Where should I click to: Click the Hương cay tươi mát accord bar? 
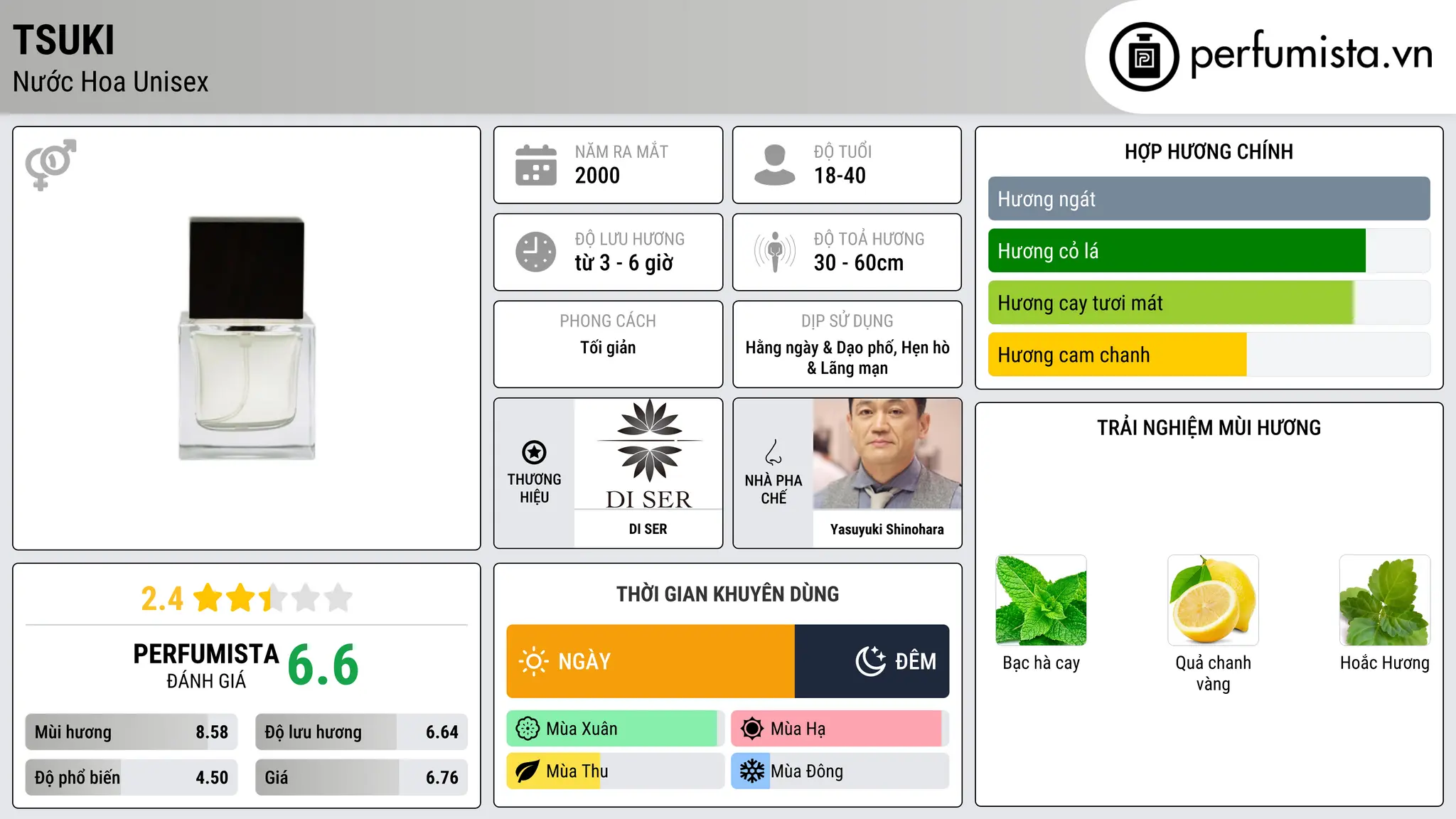(1209, 303)
